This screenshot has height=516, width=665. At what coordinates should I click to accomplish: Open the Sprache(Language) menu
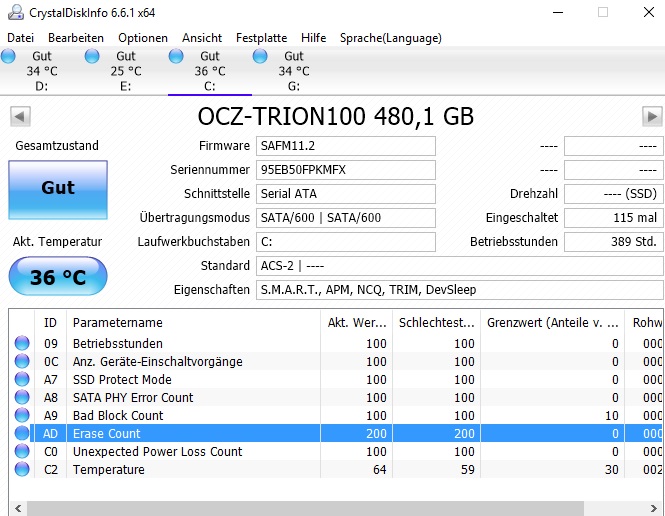pos(391,38)
